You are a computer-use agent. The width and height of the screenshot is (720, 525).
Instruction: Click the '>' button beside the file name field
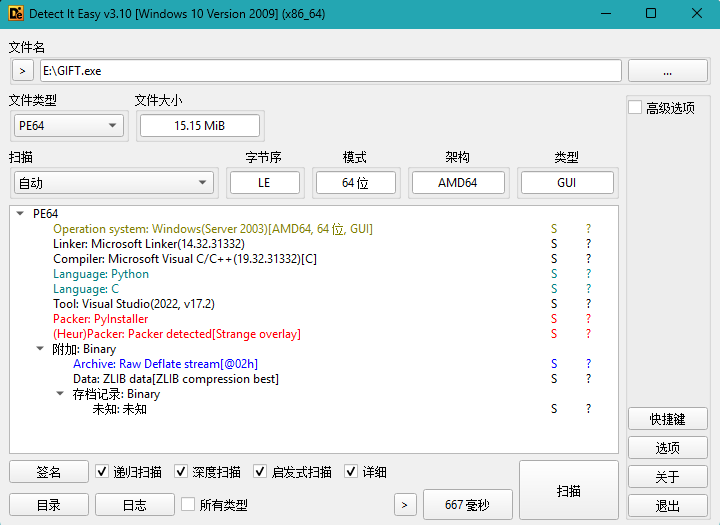point(22,71)
